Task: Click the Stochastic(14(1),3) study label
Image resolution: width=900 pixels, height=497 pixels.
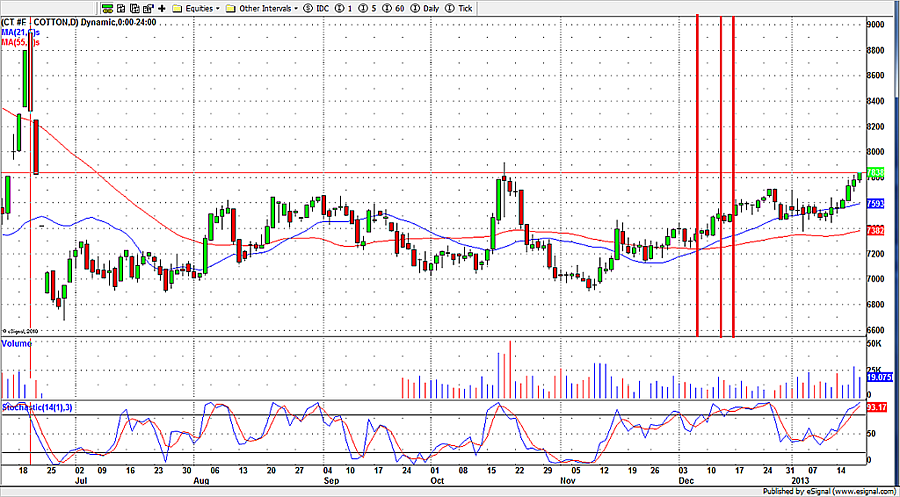Action: coord(38,407)
